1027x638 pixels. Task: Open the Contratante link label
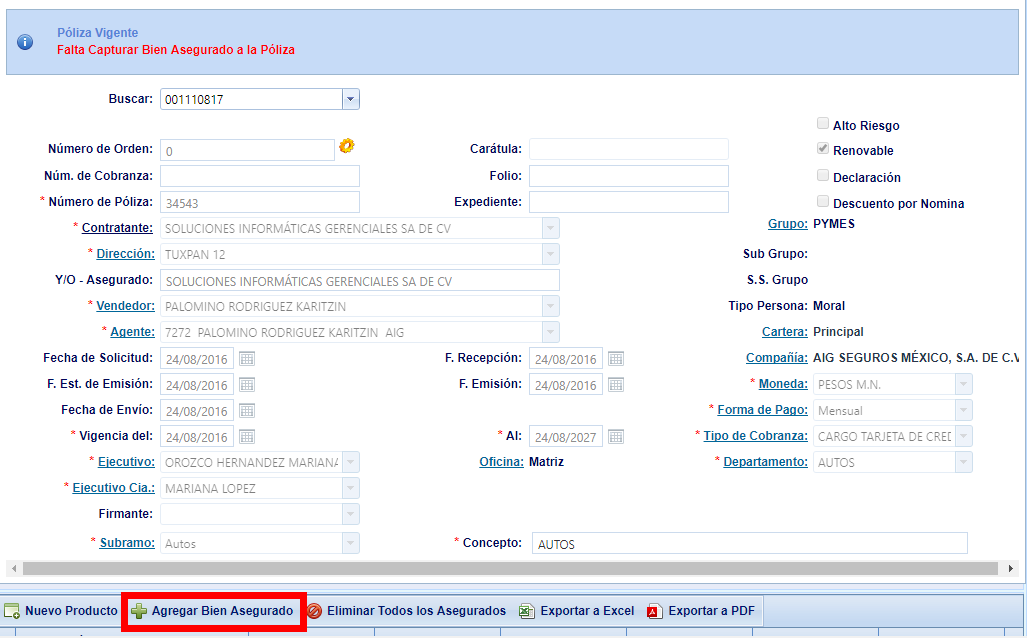(x=117, y=228)
